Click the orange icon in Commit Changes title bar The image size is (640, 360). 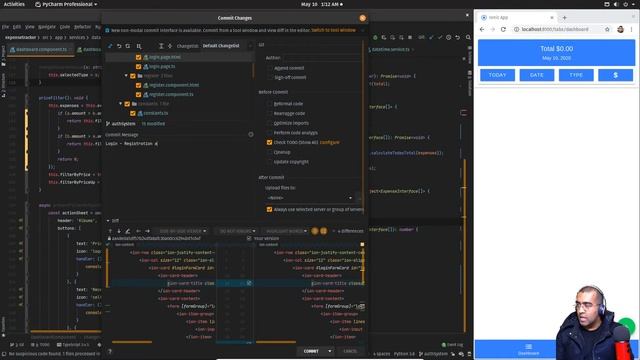362,18
